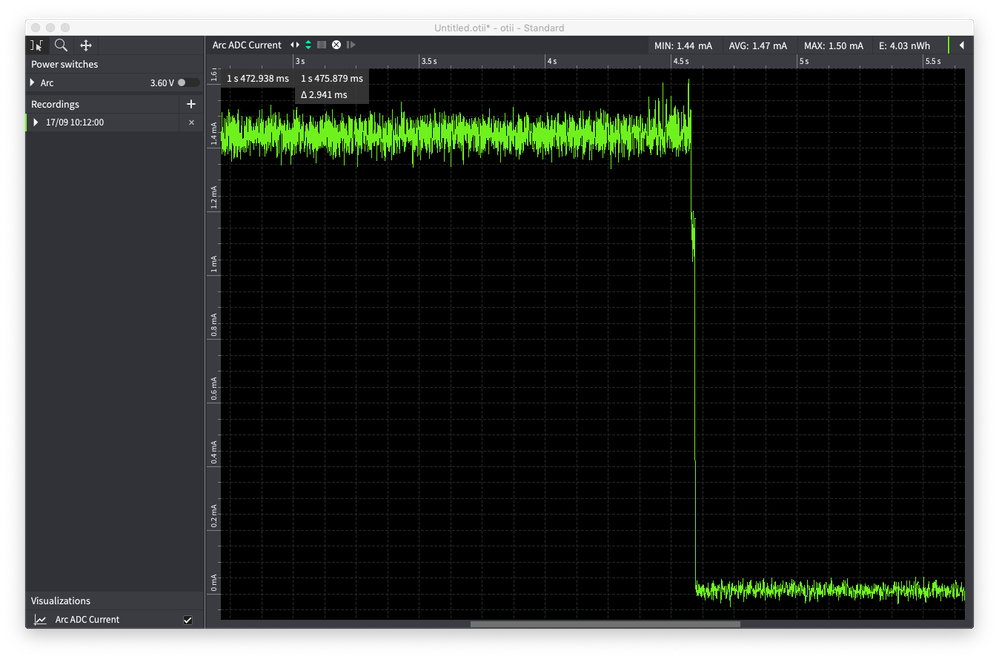Toggle the Arc power switch
999x660 pixels.
tap(188, 83)
